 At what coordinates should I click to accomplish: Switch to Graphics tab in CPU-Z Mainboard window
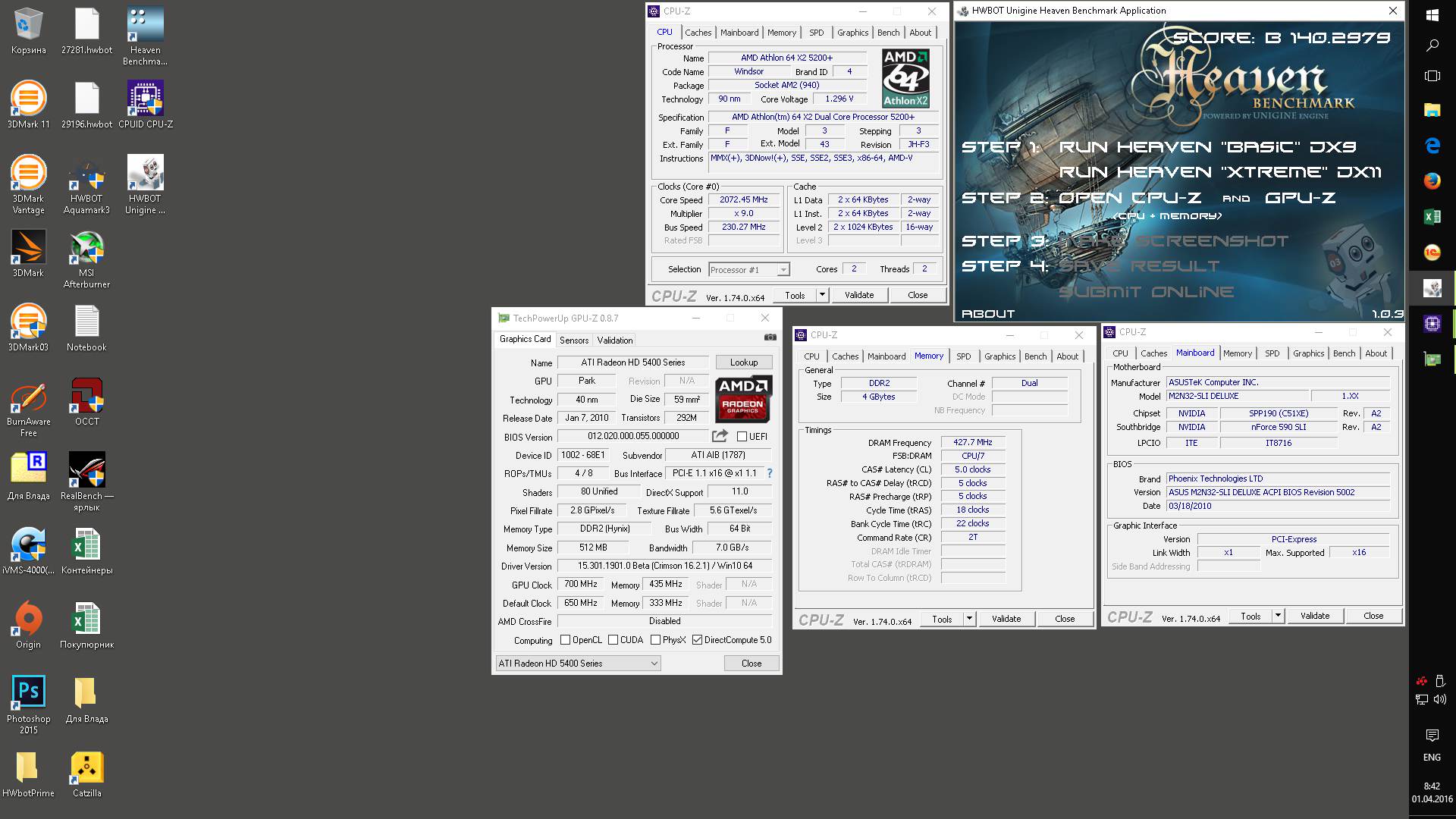click(1308, 353)
